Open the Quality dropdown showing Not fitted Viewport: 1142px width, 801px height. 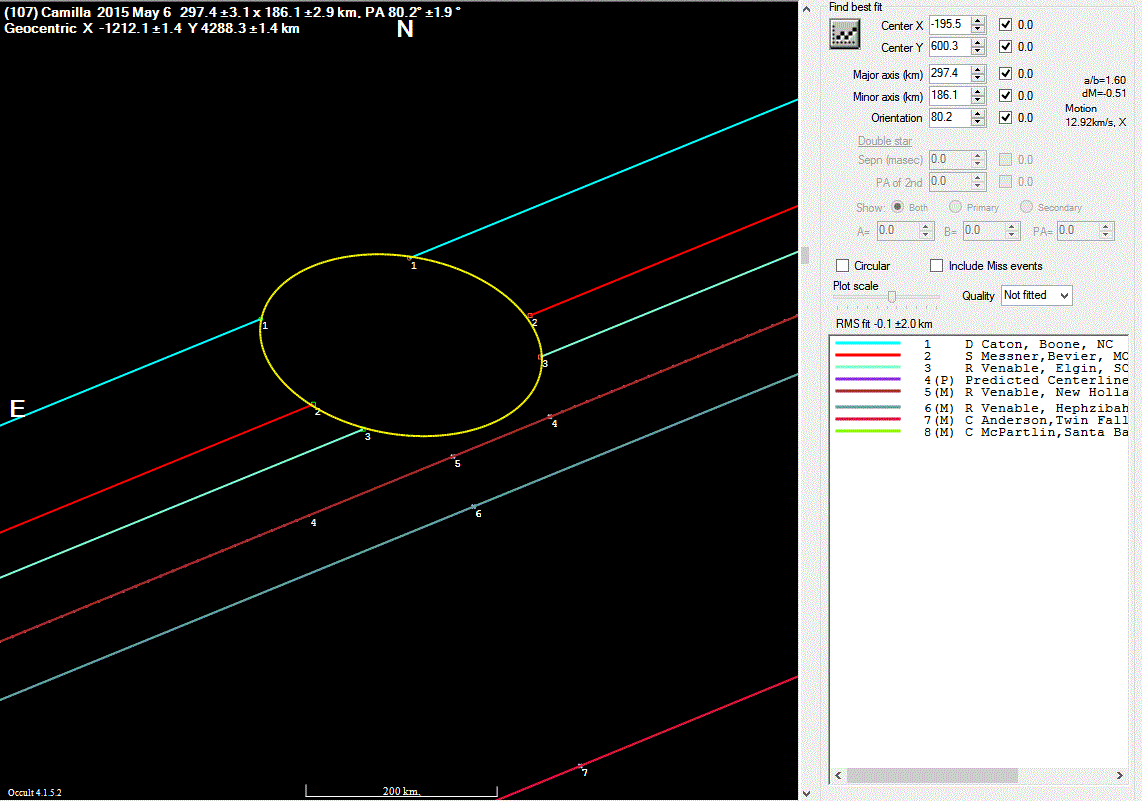click(1036, 295)
